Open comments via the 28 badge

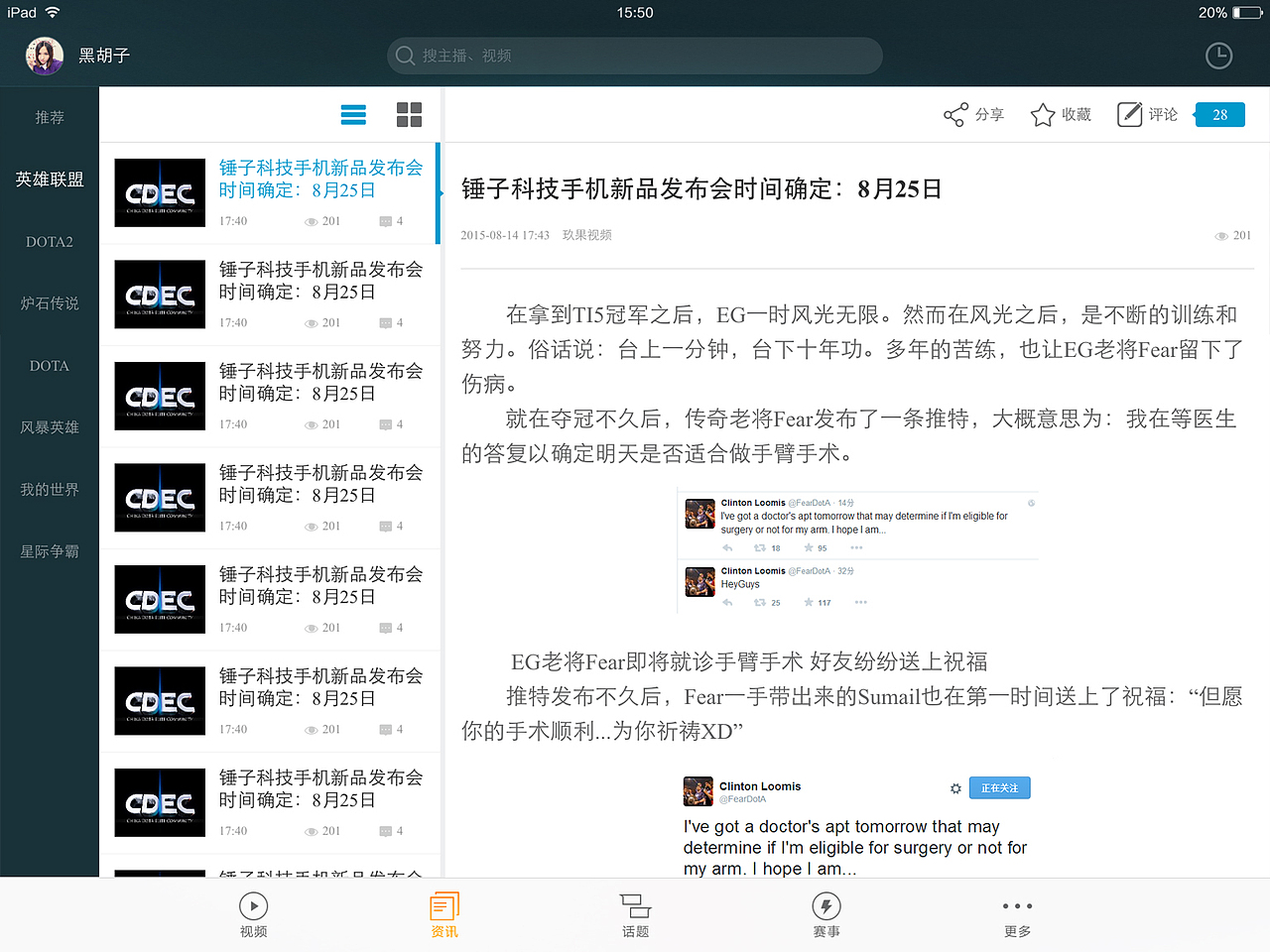tap(1219, 114)
